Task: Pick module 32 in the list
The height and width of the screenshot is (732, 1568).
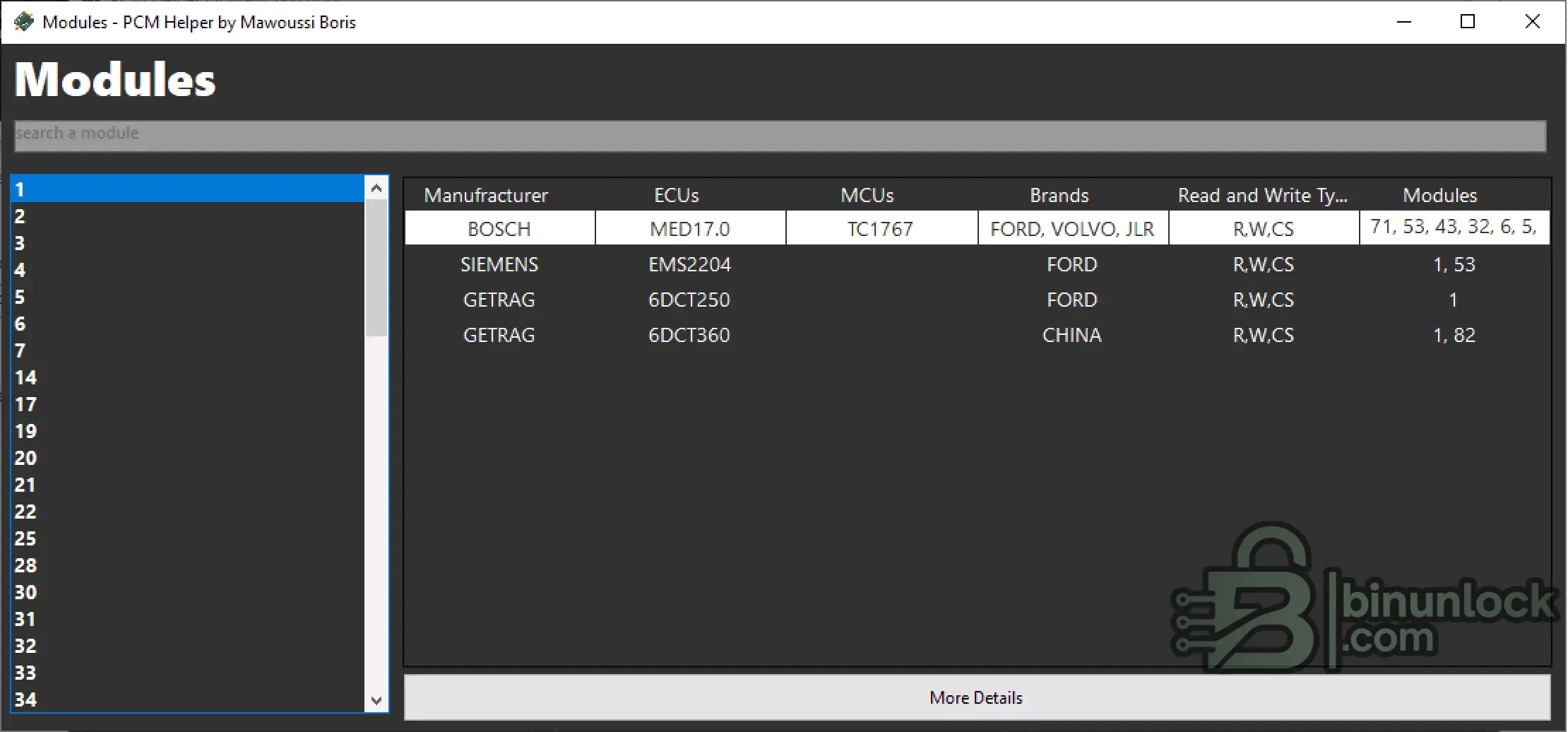Action: 188,646
